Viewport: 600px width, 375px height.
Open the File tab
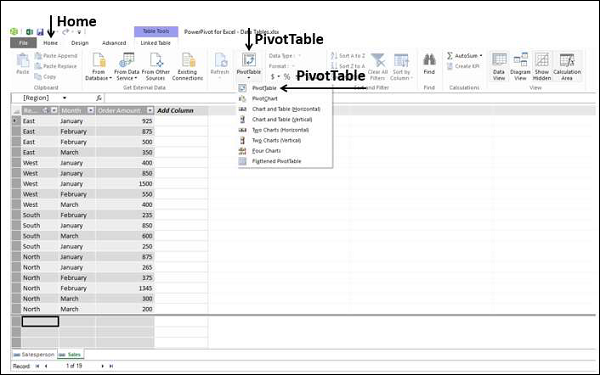point(23,43)
